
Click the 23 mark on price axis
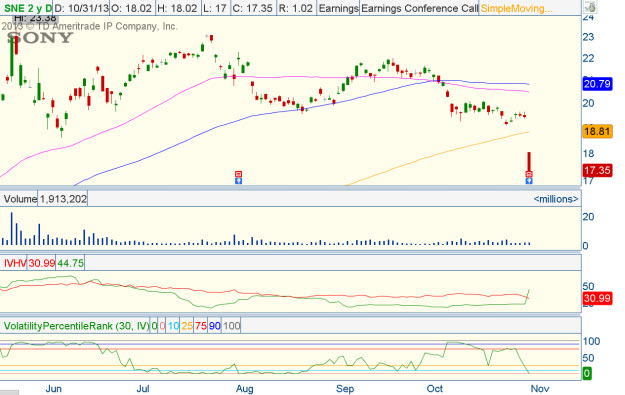tap(588, 37)
